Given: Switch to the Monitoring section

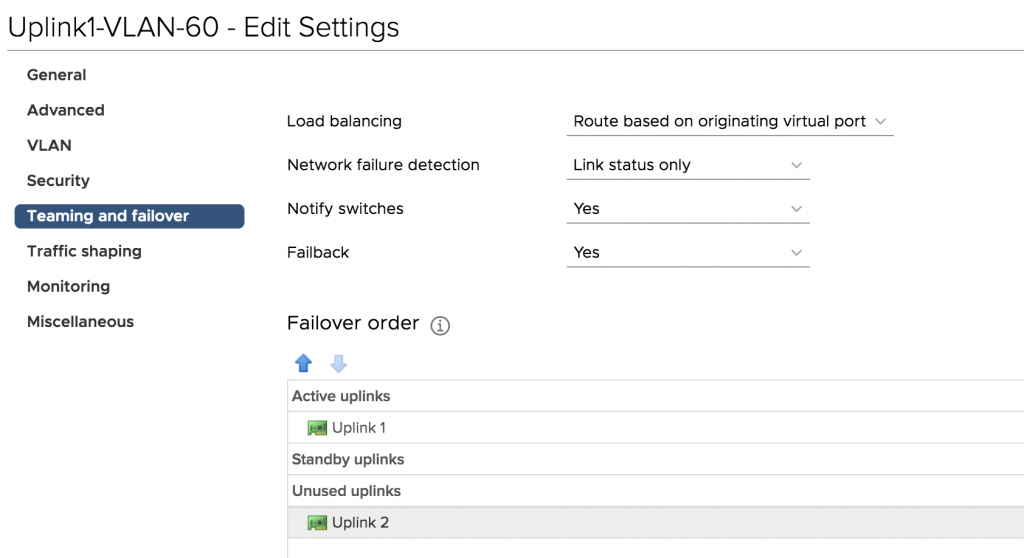Looking at the screenshot, I should pos(69,287).
